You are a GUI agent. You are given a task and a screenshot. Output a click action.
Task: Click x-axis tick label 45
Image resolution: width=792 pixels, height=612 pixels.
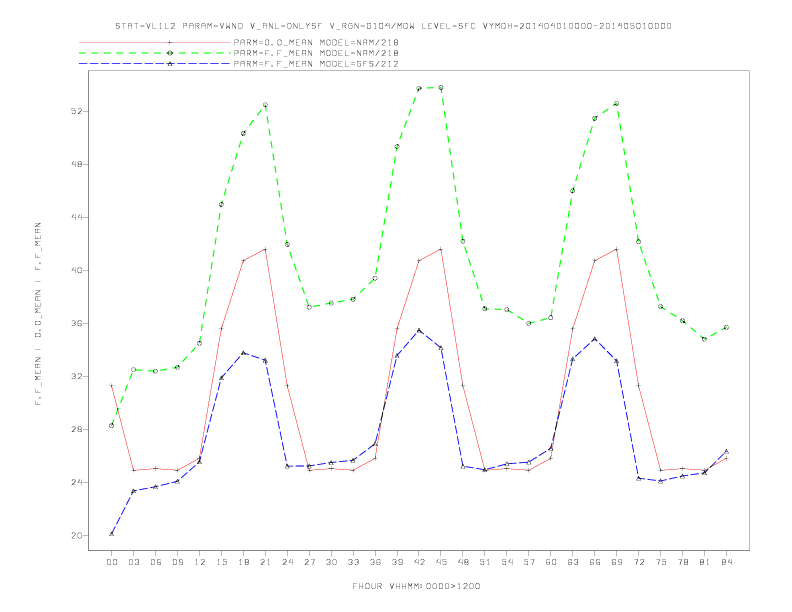(x=441, y=562)
